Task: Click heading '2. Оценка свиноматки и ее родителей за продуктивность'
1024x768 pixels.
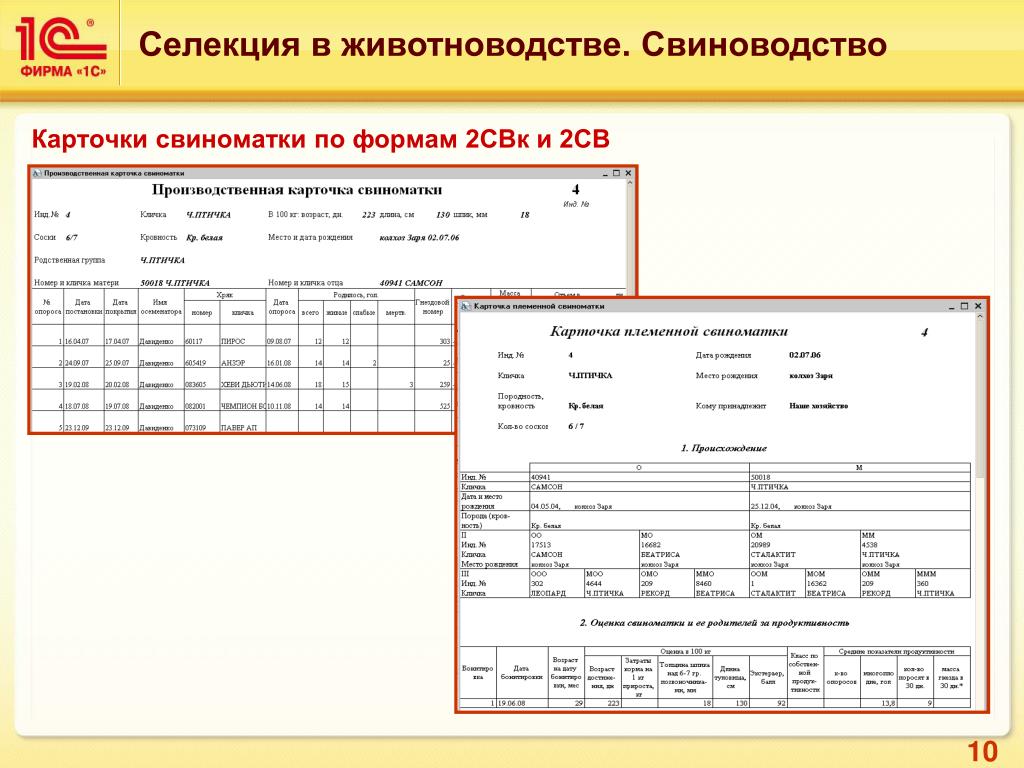Action: (x=714, y=623)
